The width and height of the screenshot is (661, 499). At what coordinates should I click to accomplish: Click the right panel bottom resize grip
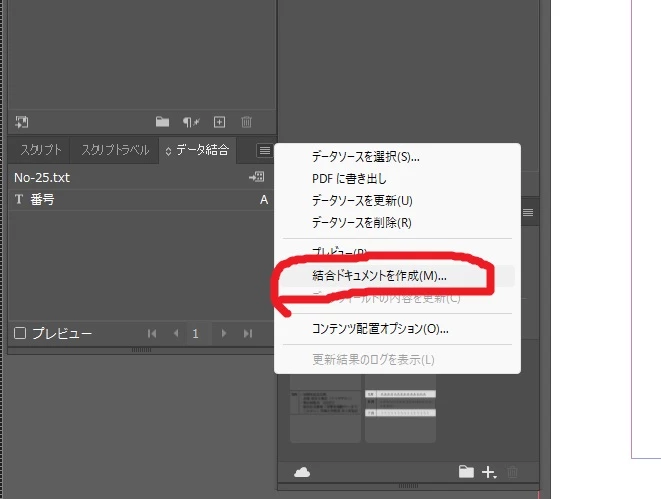pyautogui.click(x=408, y=486)
